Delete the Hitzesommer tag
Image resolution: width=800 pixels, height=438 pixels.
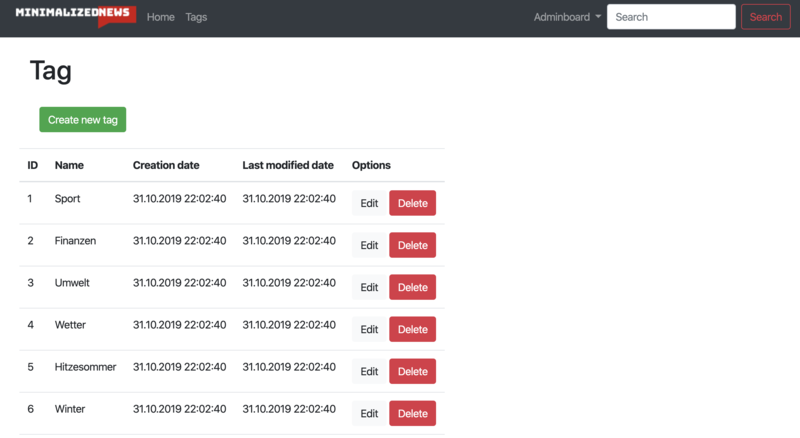click(412, 371)
